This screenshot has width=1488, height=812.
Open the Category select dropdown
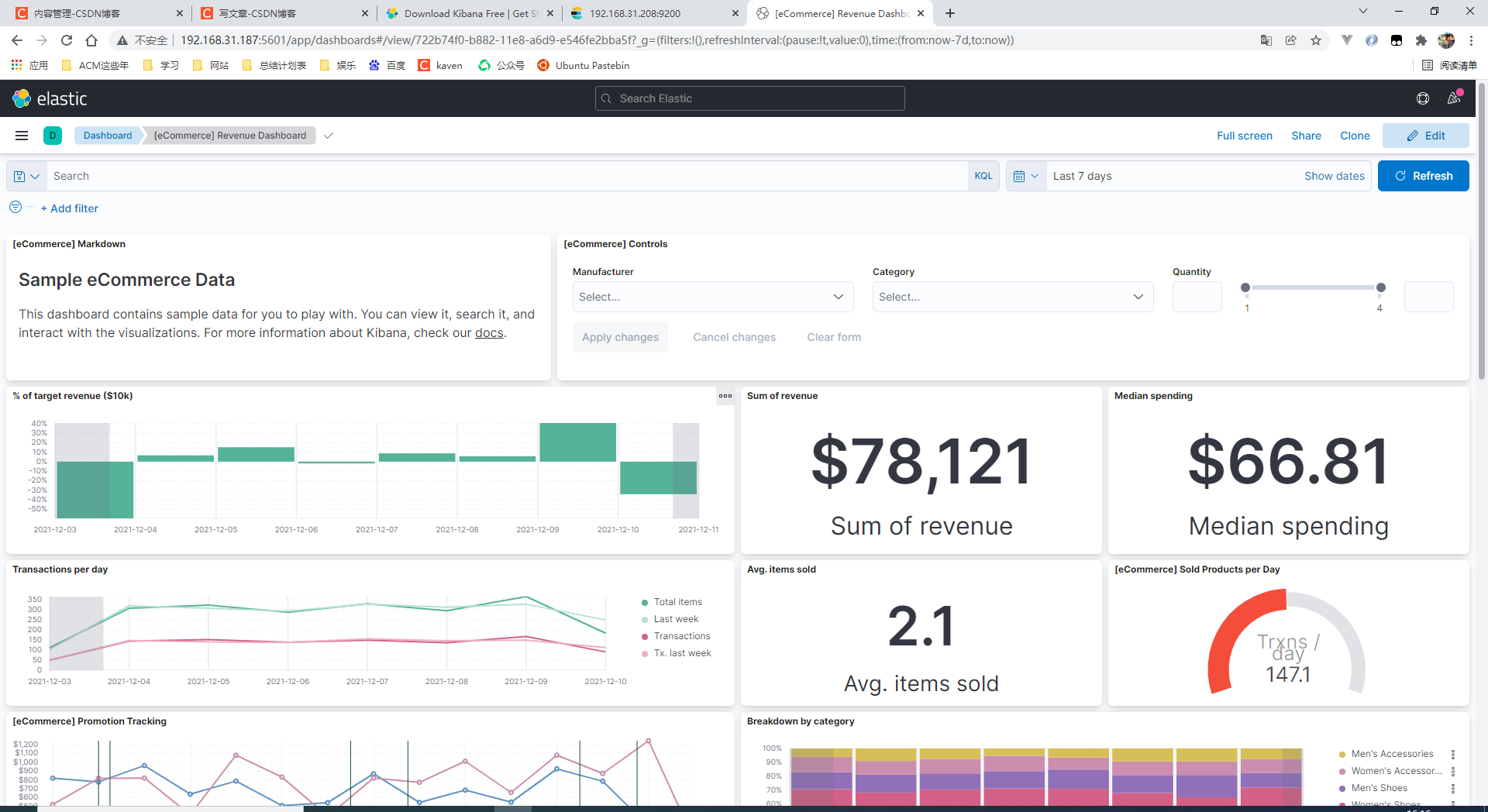pos(1013,297)
